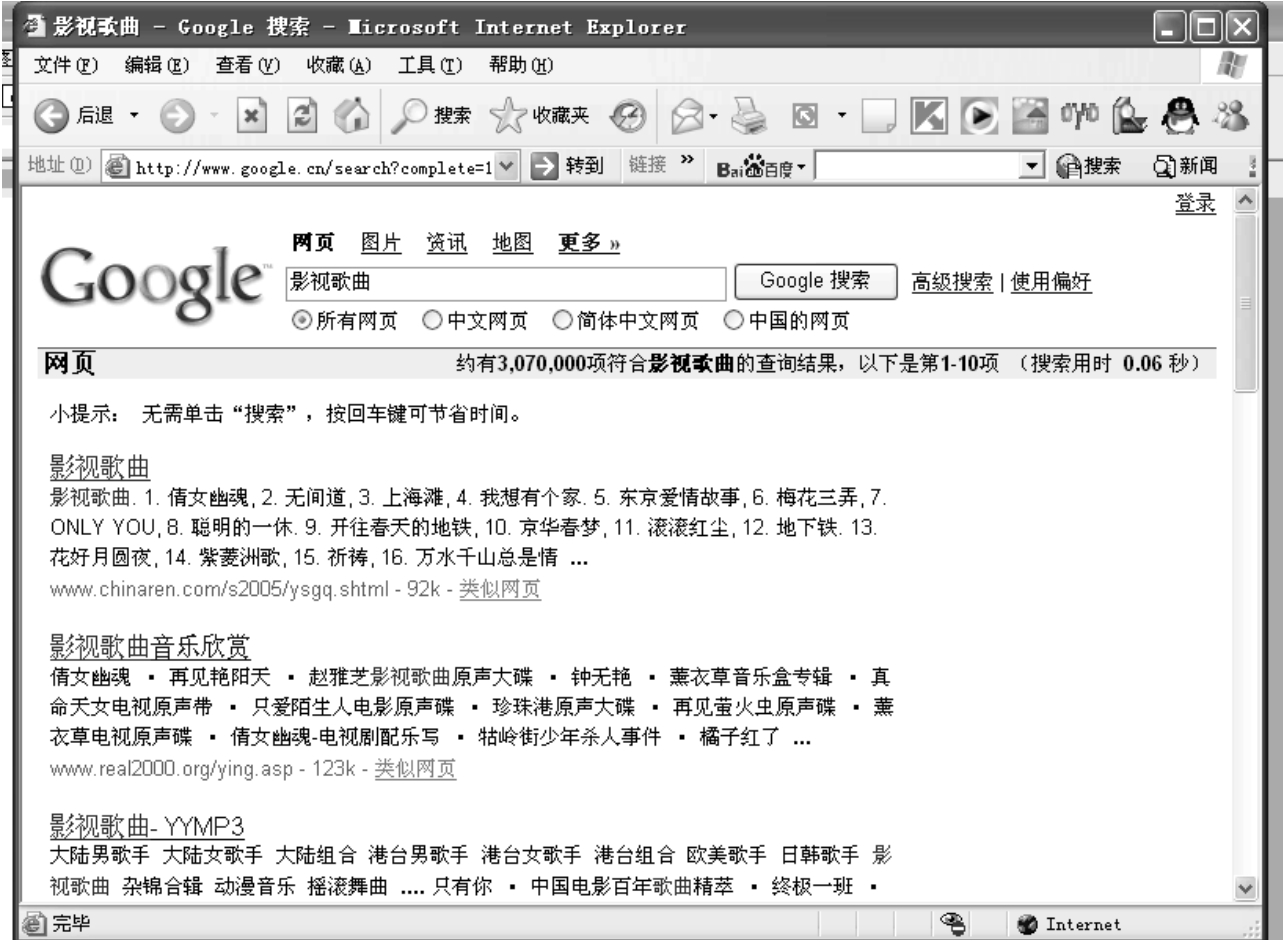Click the Internet zone globe in status bar
Viewport: 1283px width, 942px height.
(x=1027, y=925)
